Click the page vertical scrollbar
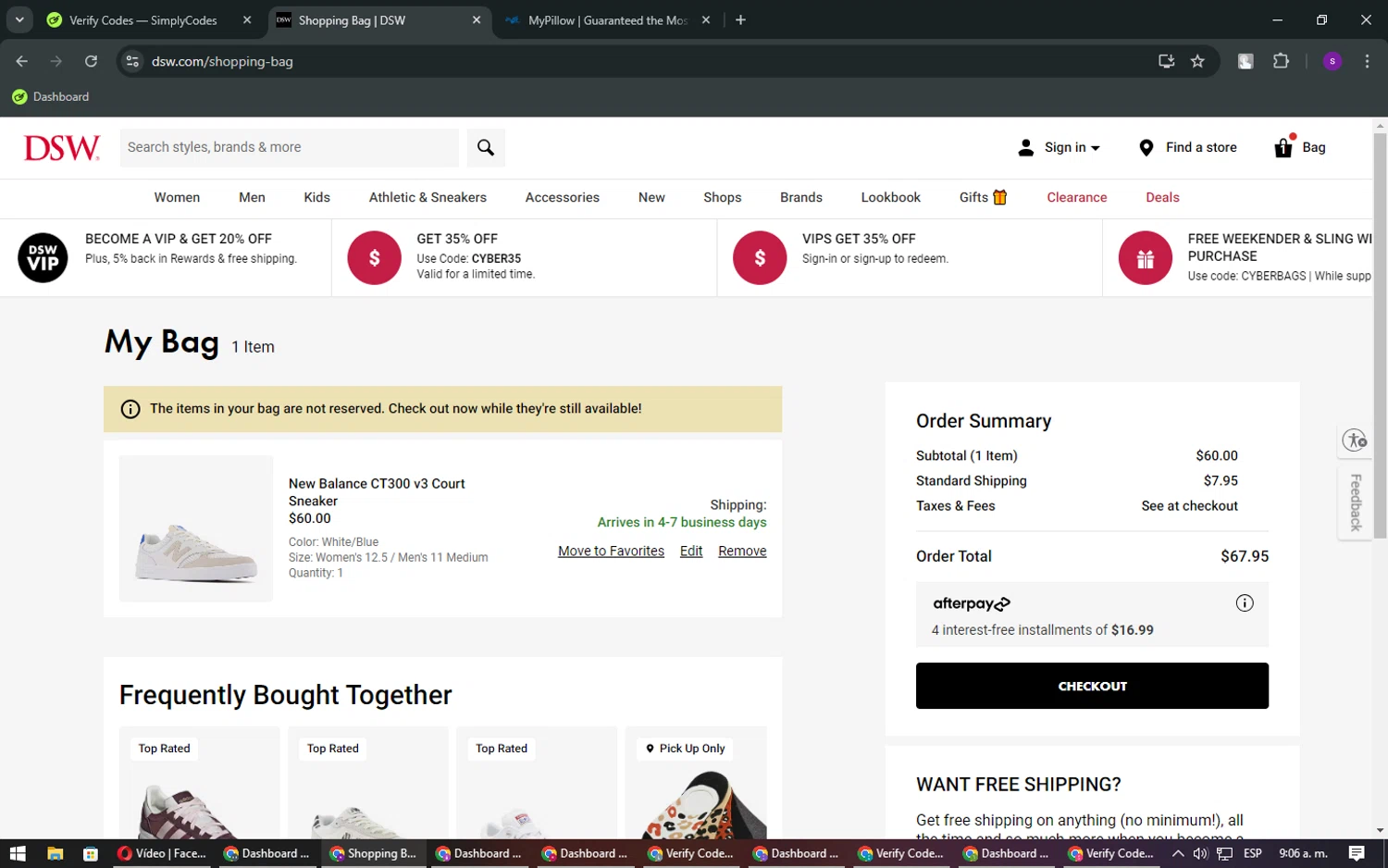 [x=1380, y=335]
